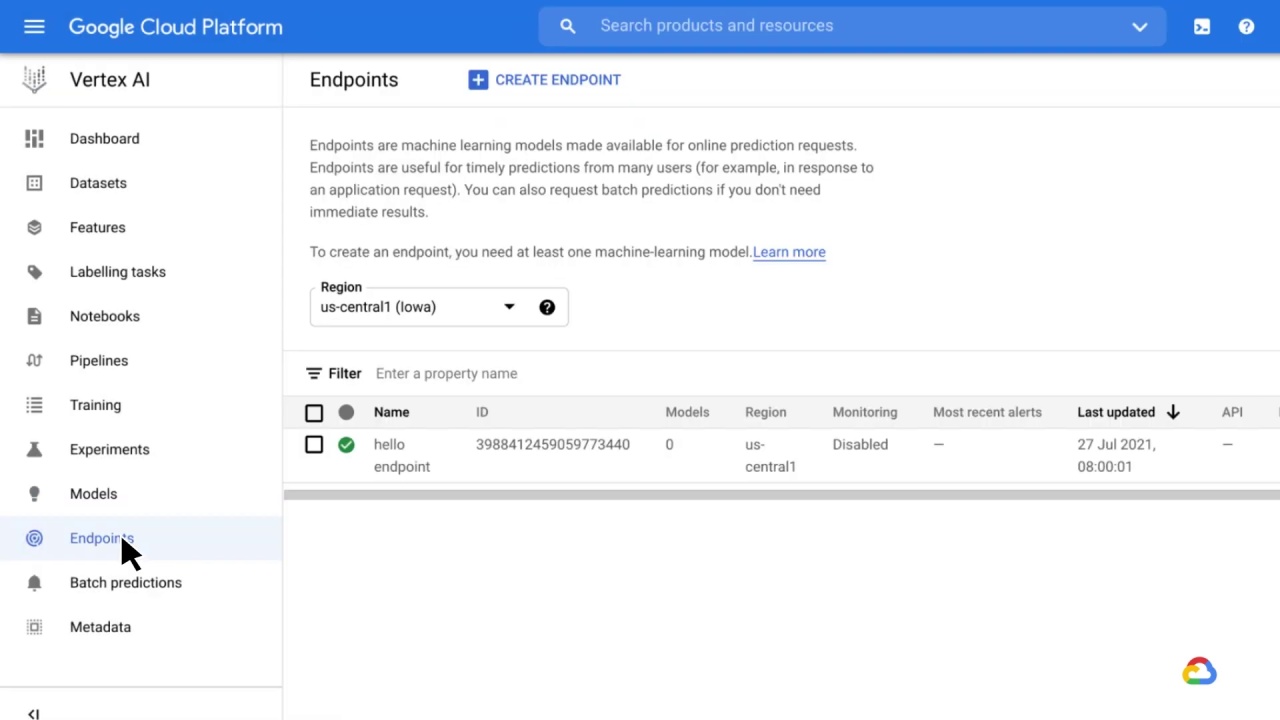This screenshot has width=1280, height=720.
Task: Expand the search bar dropdown arrow
Action: [x=1139, y=27]
